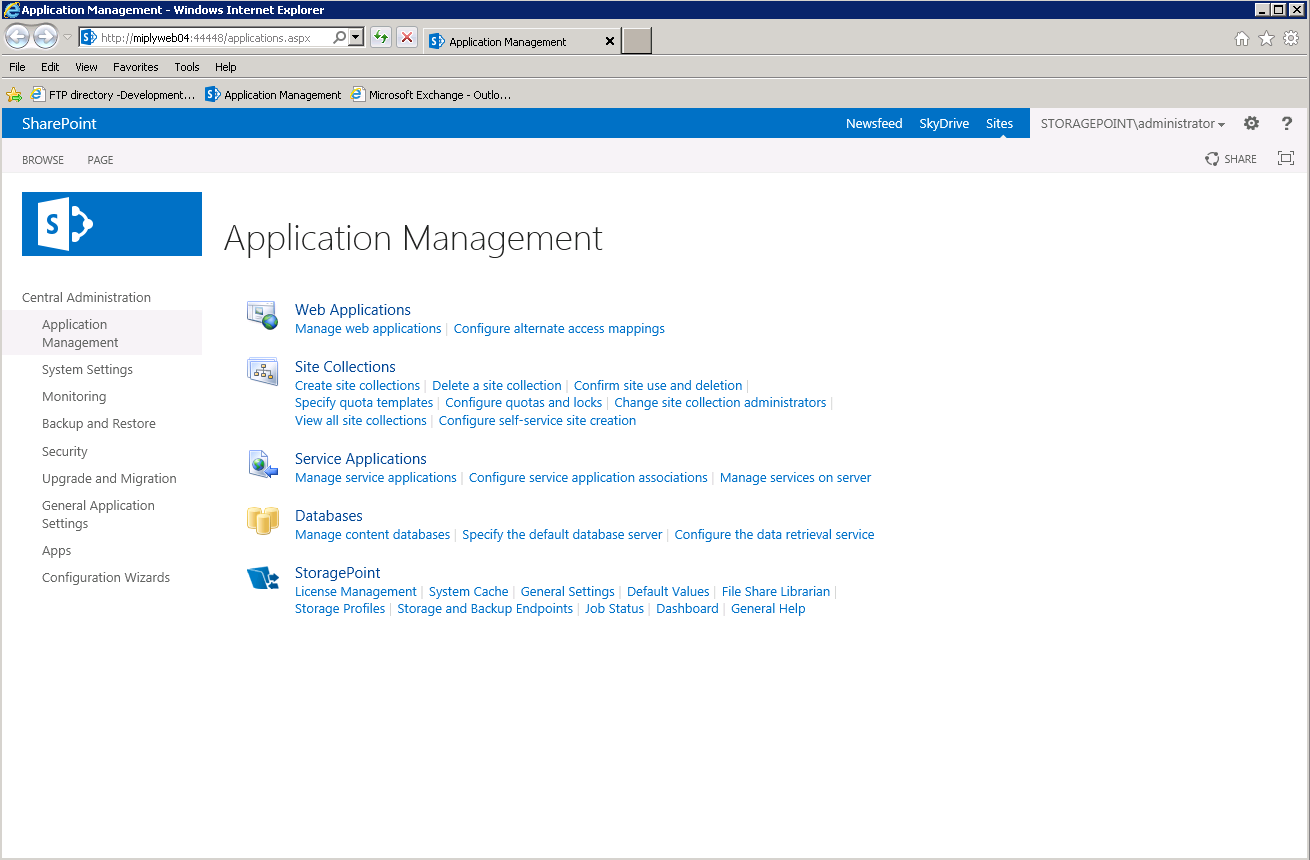Screen dimensions: 1310x860
Task: Click the Service Applications section icon
Action: click(263, 465)
